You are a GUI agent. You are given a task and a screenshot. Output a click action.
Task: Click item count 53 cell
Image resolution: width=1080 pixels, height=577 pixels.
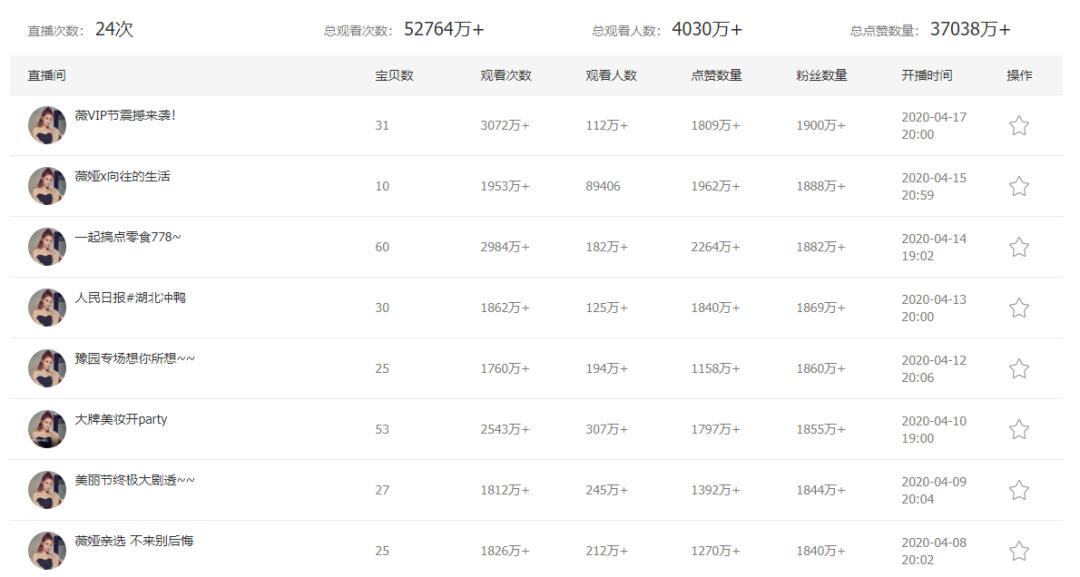coord(382,429)
